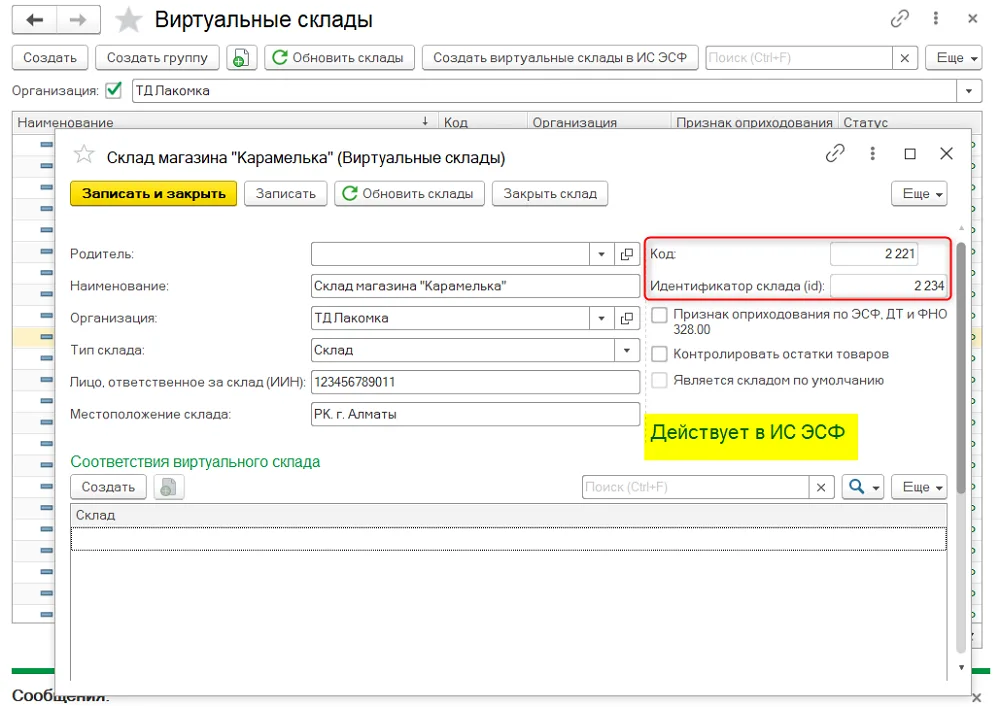This screenshot has height=707, width=1000.
Task: Toggle Является складом по умолчанию checkbox
Action: pyautogui.click(x=659, y=381)
